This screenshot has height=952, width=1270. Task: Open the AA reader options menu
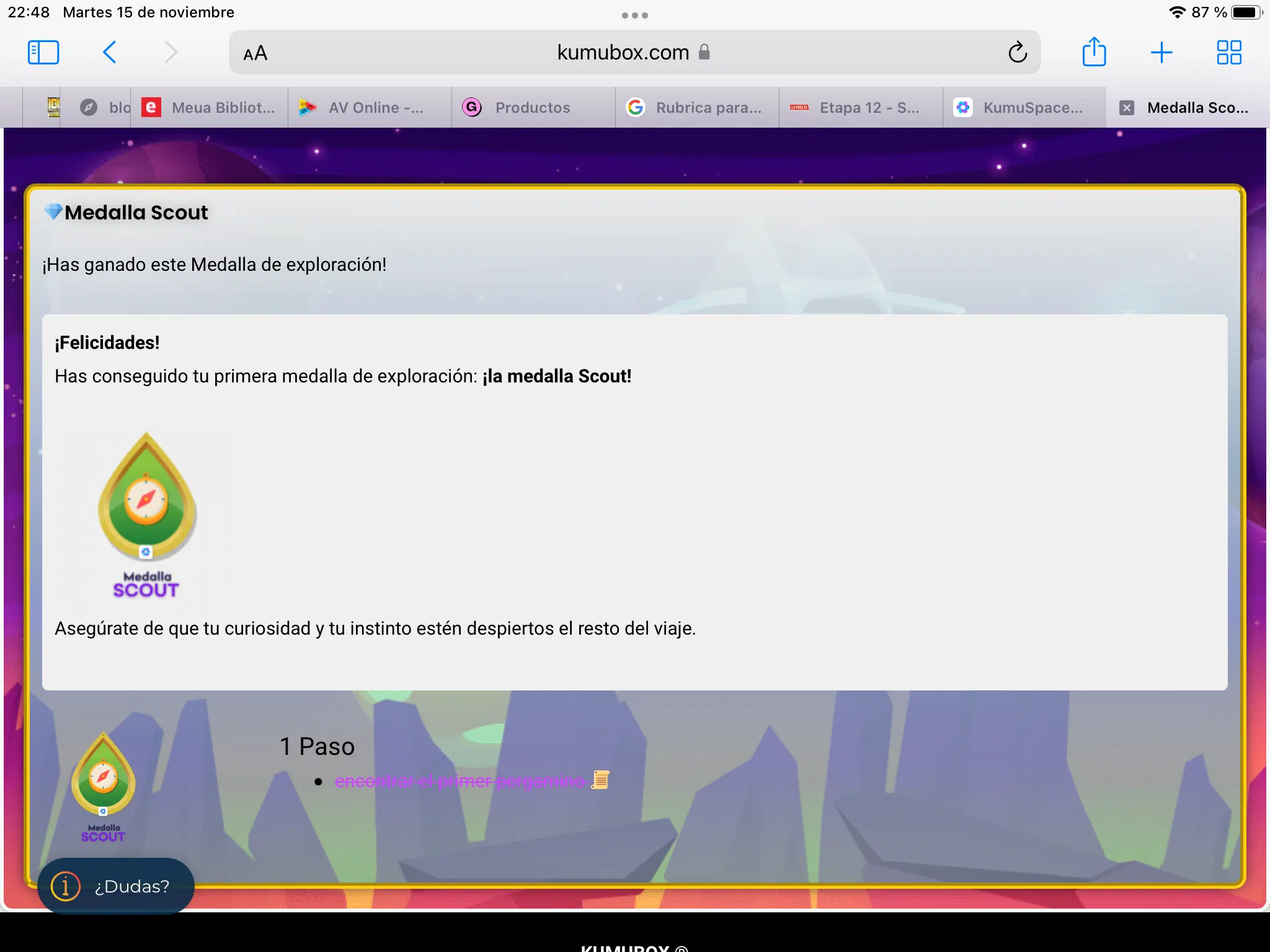tap(255, 53)
